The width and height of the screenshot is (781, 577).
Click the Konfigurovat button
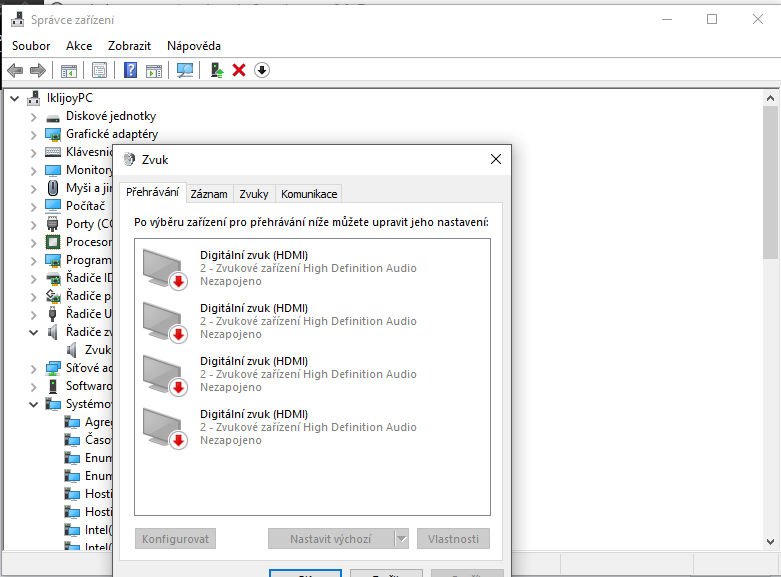(x=176, y=539)
